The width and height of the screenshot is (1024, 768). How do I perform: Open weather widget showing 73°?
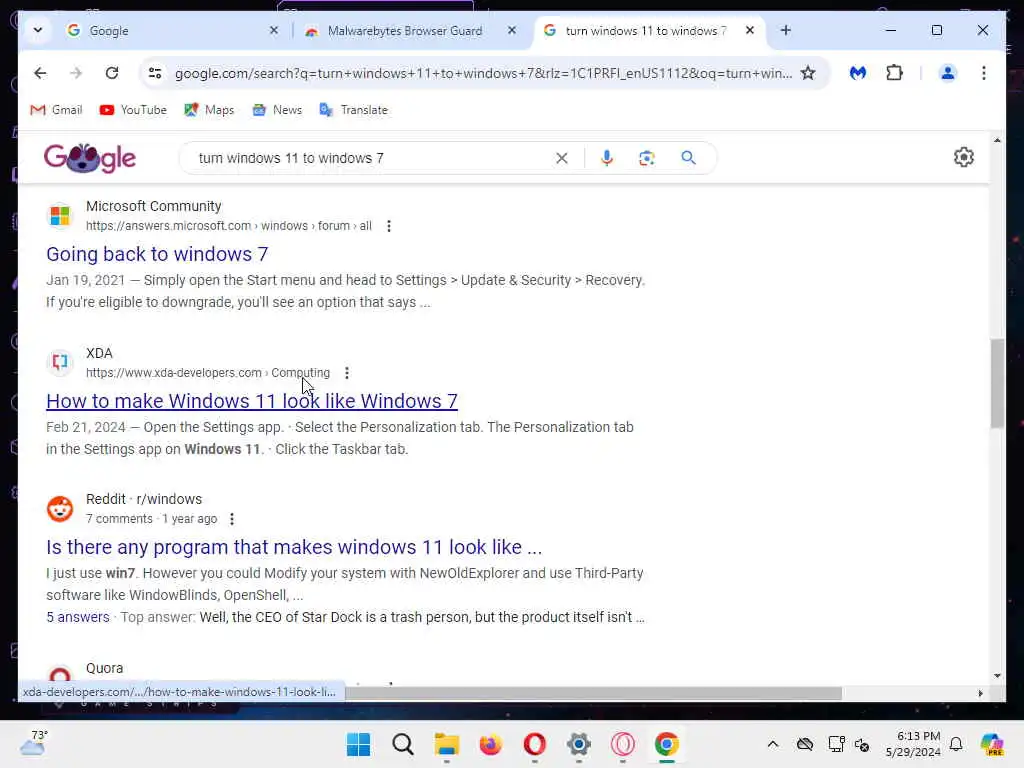pos(34,743)
